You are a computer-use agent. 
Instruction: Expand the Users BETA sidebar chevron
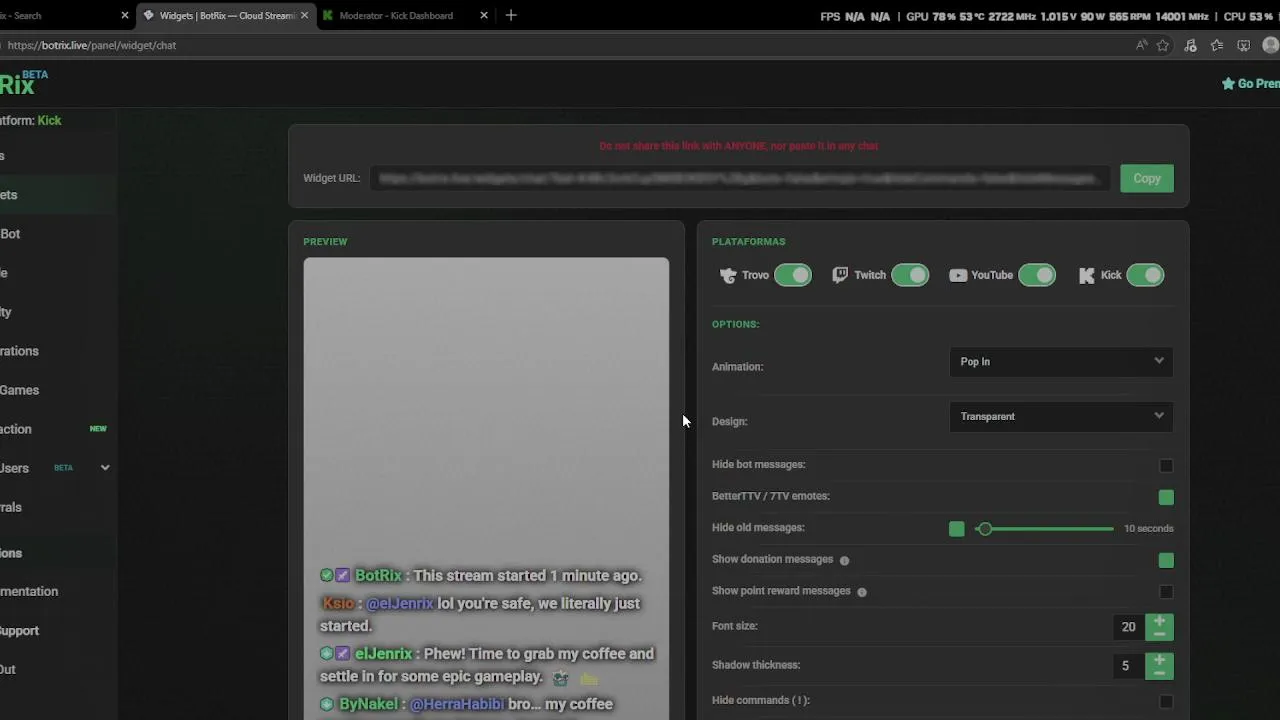click(x=105, y=468)
